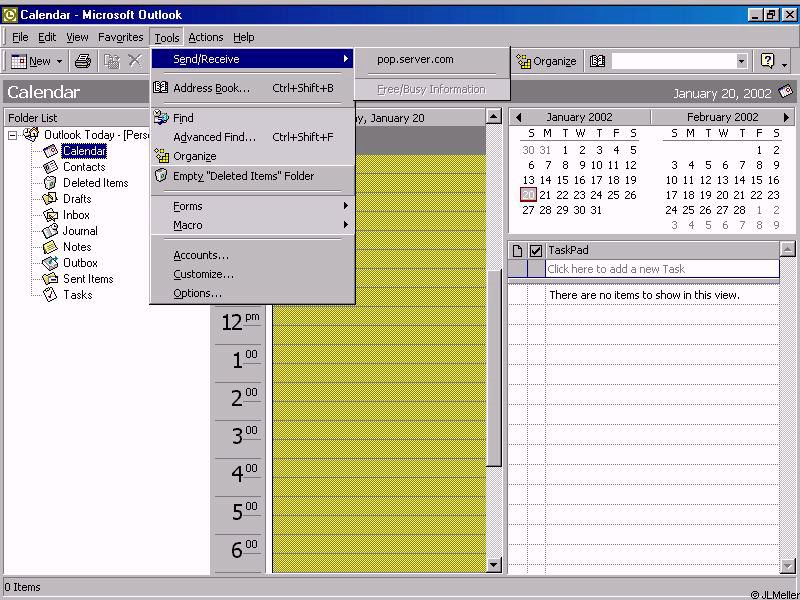Open the Address Book from Tools menu

coord(211,88)
